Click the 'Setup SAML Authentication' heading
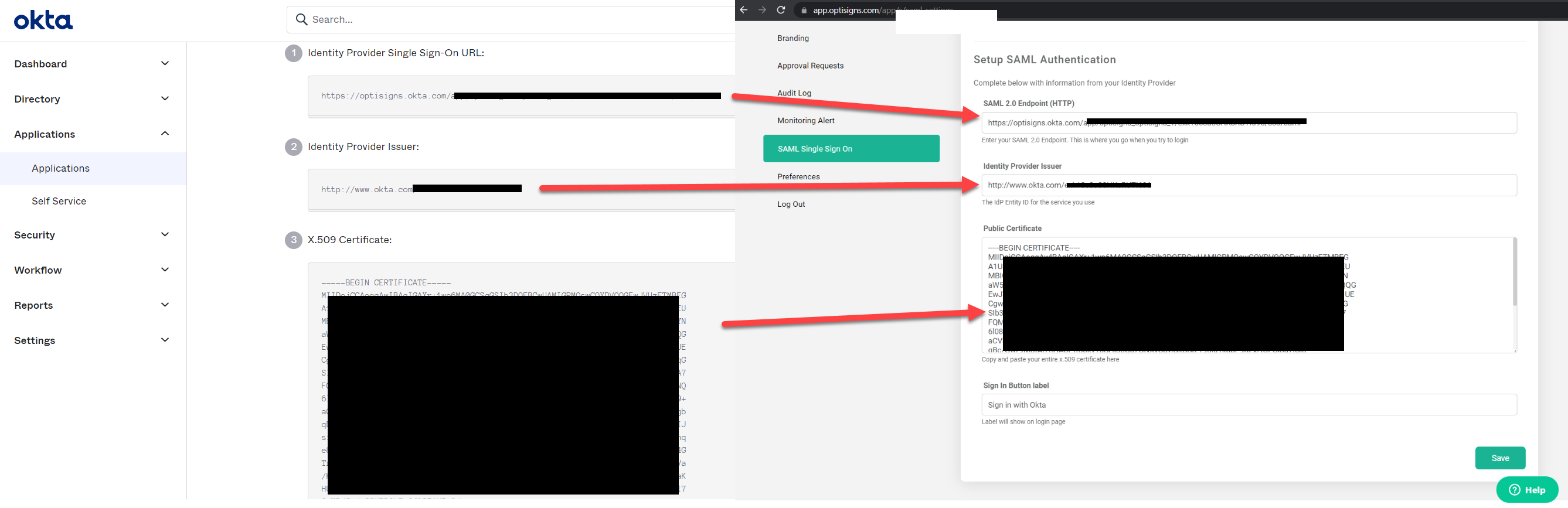The height and width of the screenshot is (508, 1568). (x=1045, y=60)
